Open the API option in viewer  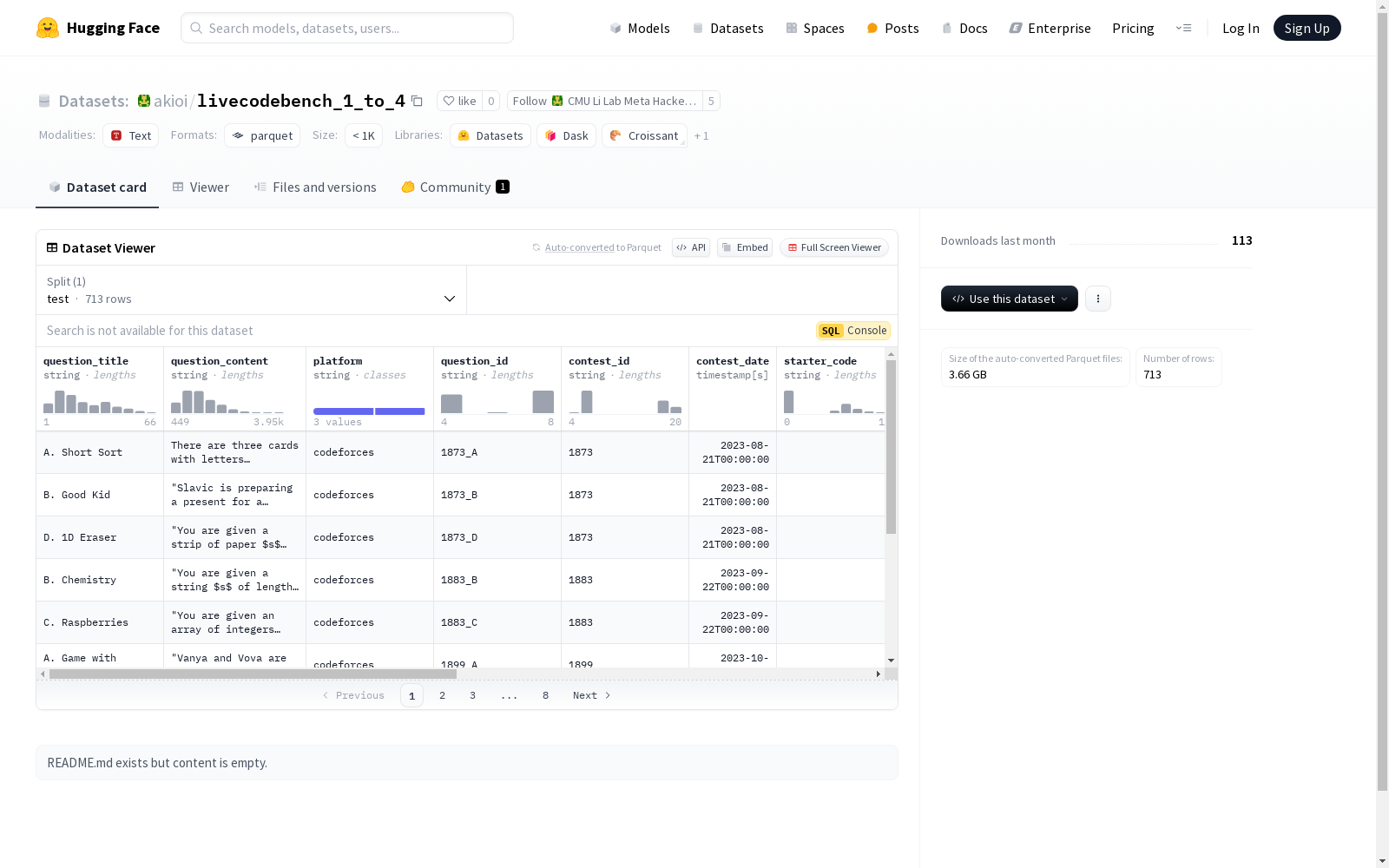tap(691, 247)
